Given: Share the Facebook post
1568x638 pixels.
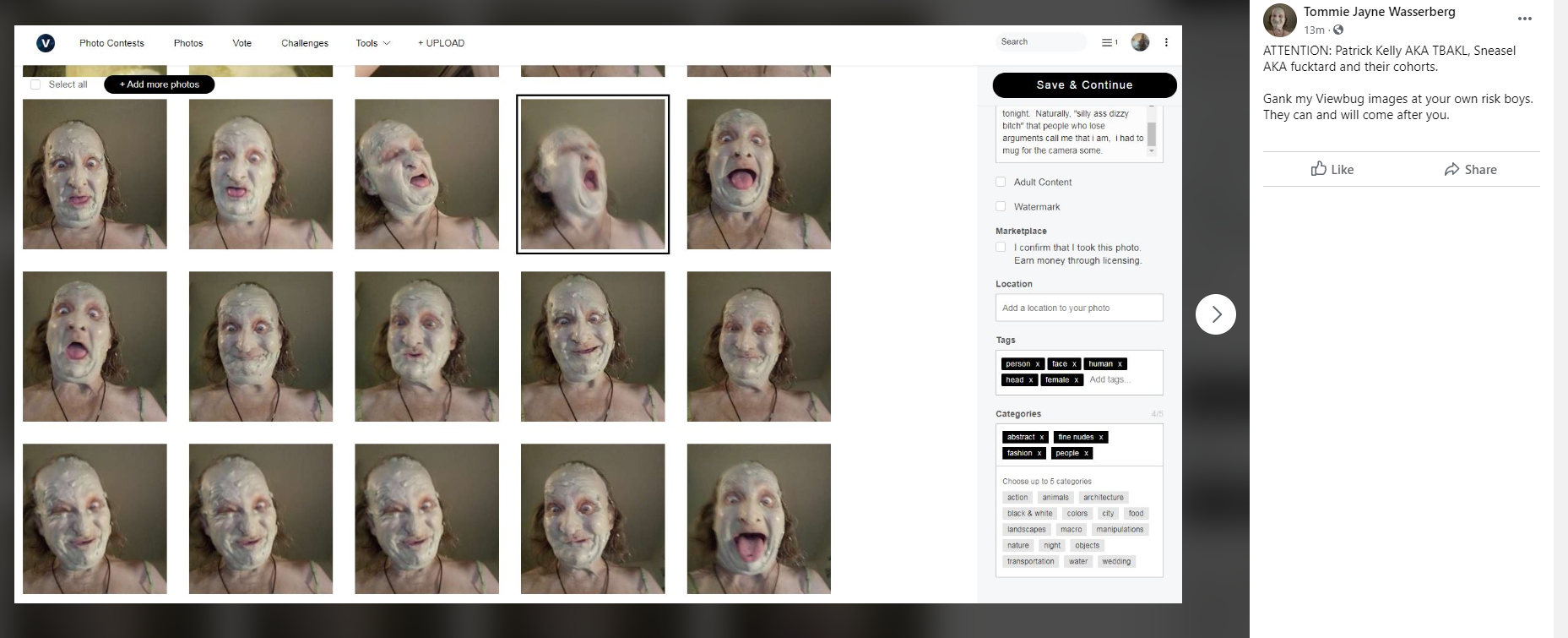Looking at the screenshot, I should tap(1470, 169).
